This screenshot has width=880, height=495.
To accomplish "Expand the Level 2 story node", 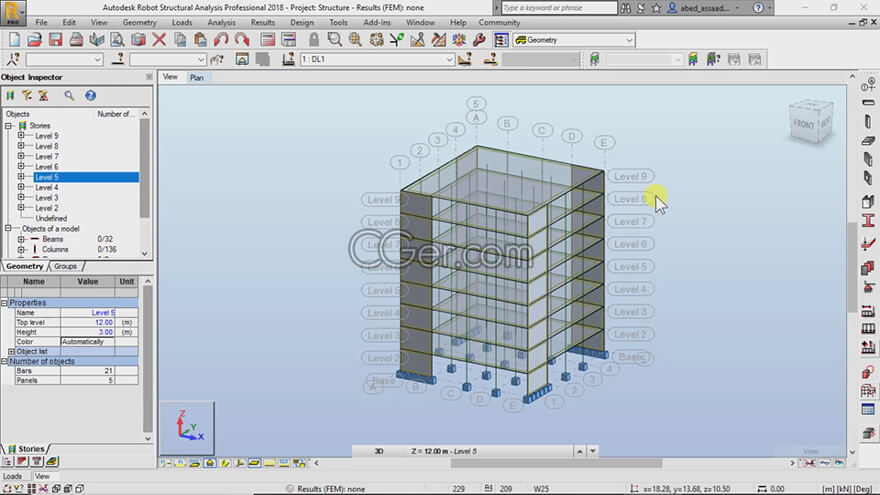I will point(21,208).
